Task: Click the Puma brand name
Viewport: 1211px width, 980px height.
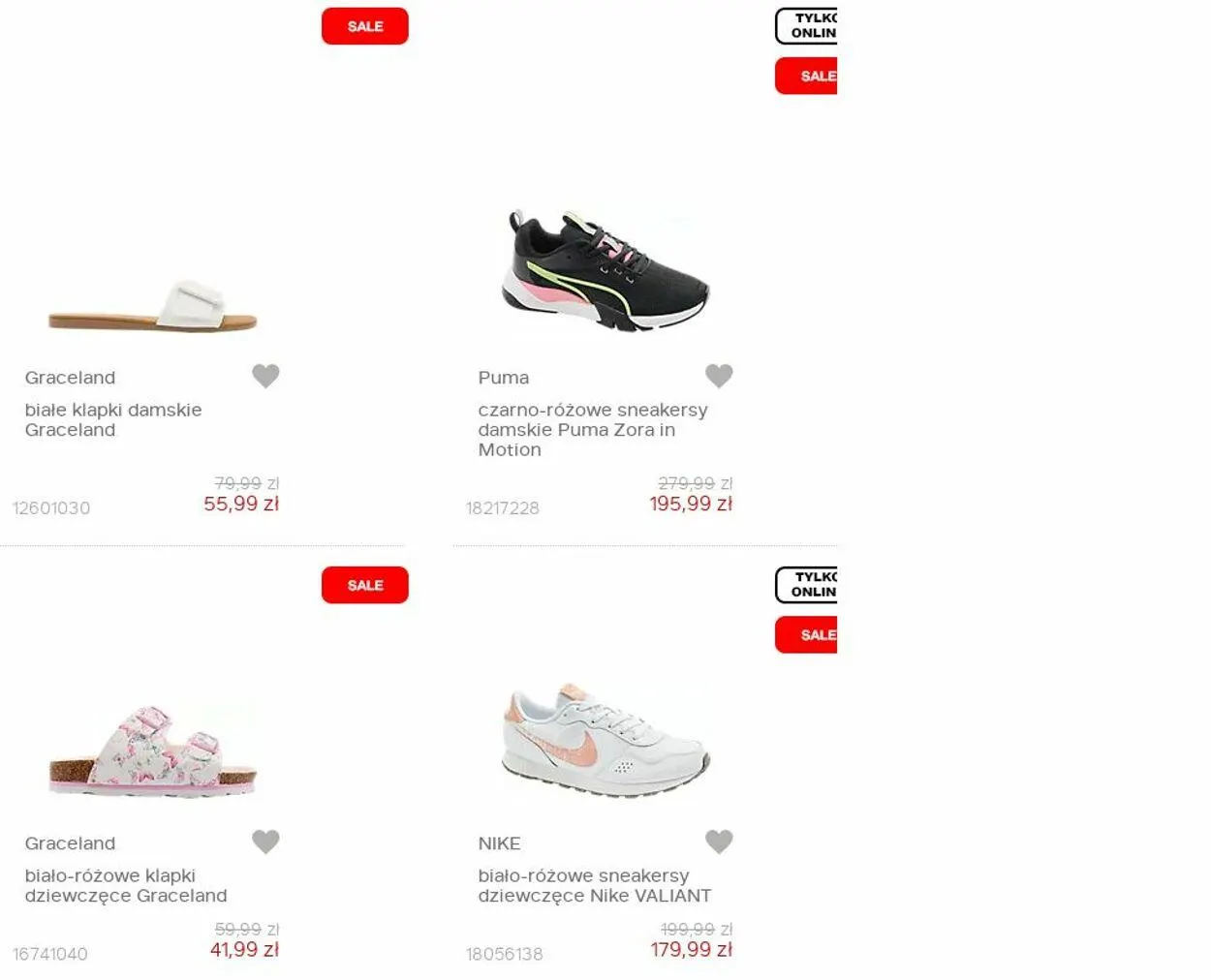Action: [504, 378]
